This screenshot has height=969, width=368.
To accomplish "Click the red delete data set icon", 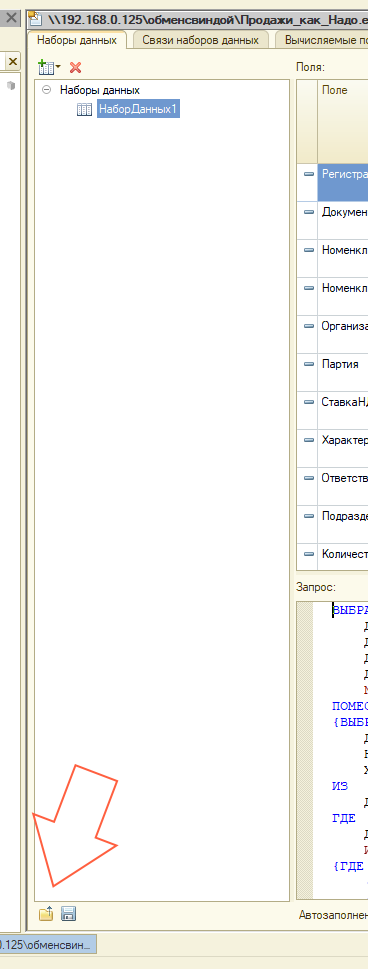I will click(x=75, y=67).
